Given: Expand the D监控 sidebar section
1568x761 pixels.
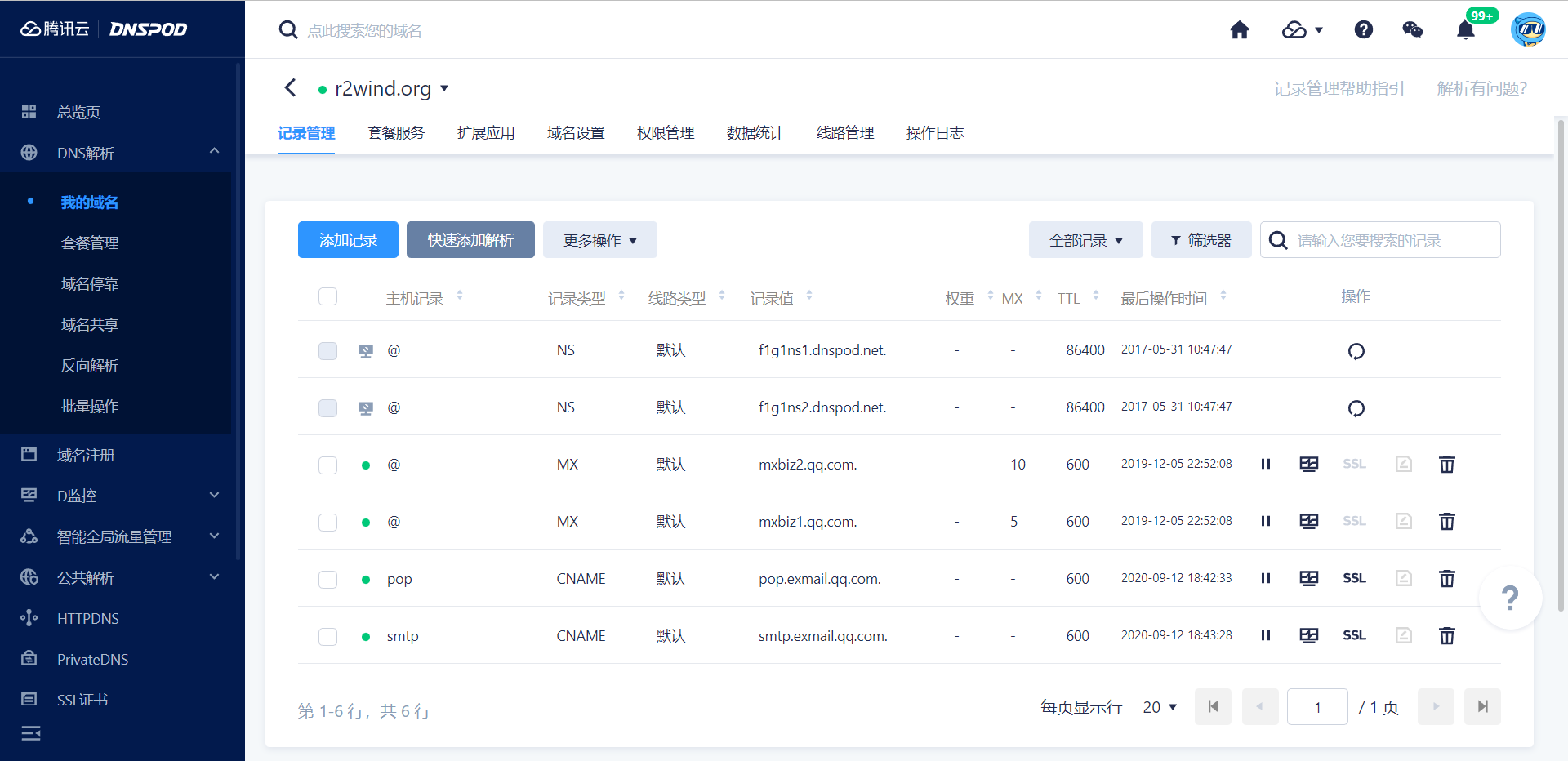Looking at the screenshot, I should [214, 495].
